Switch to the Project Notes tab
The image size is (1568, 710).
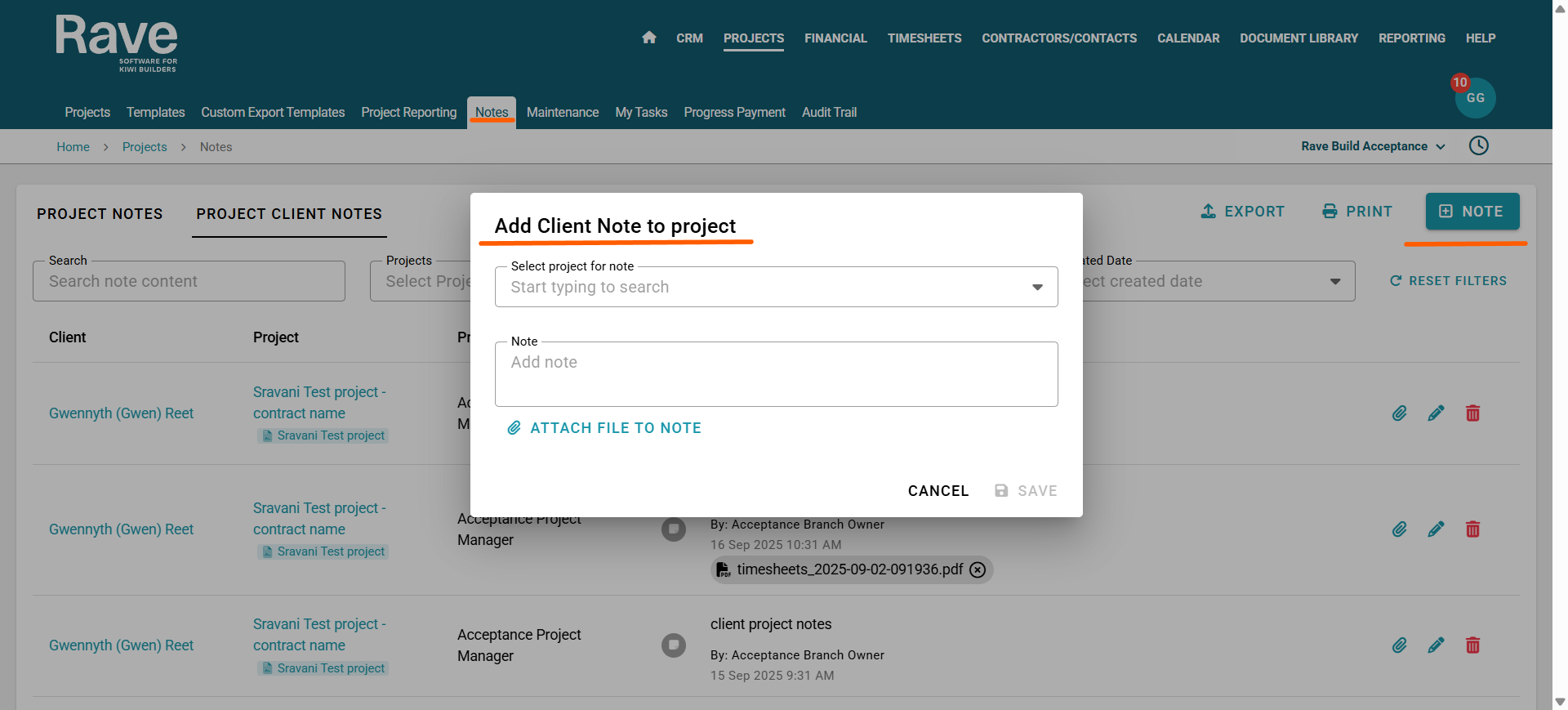pyautogui.click(x=100, y=214)
